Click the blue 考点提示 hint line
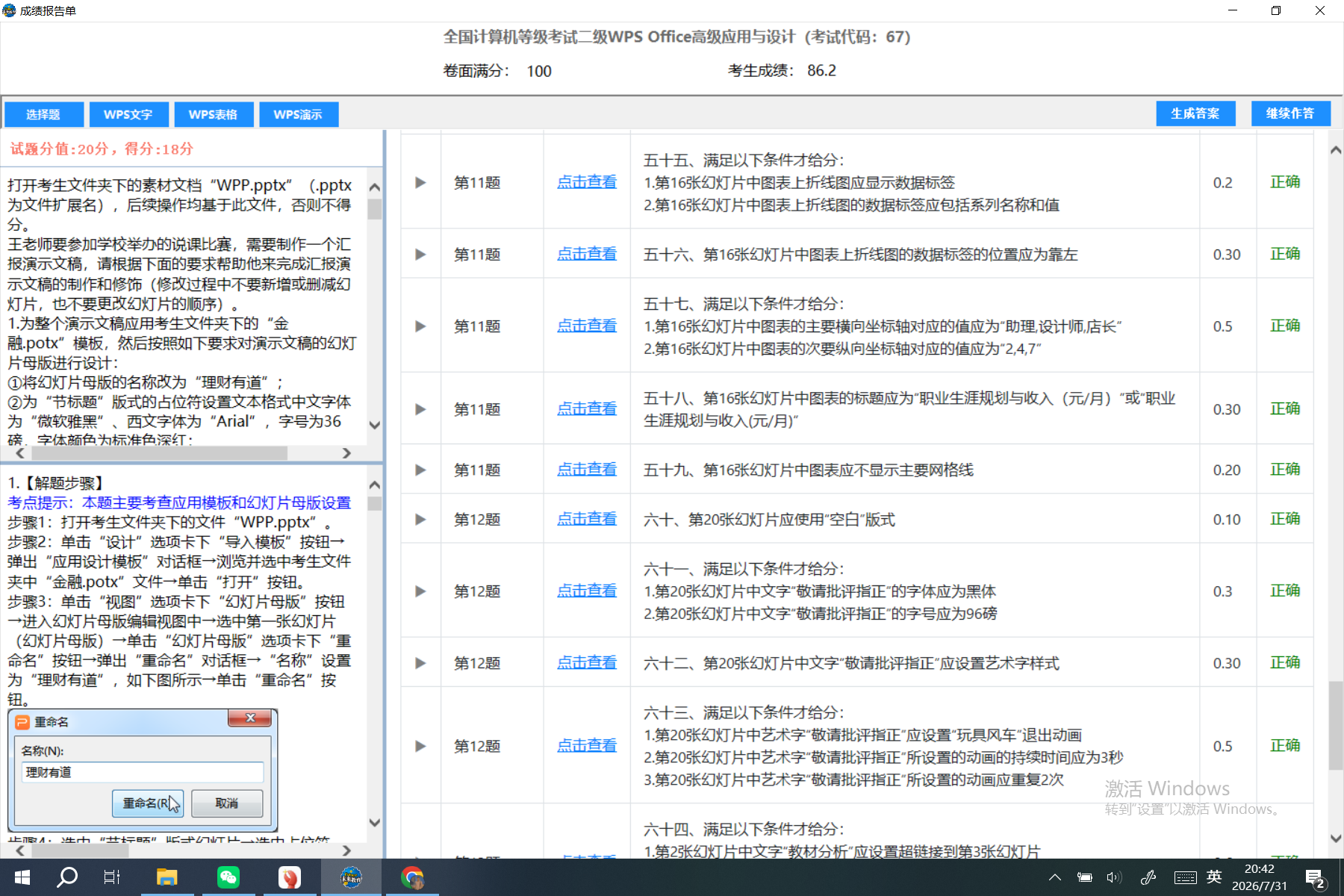 [179, 503]
